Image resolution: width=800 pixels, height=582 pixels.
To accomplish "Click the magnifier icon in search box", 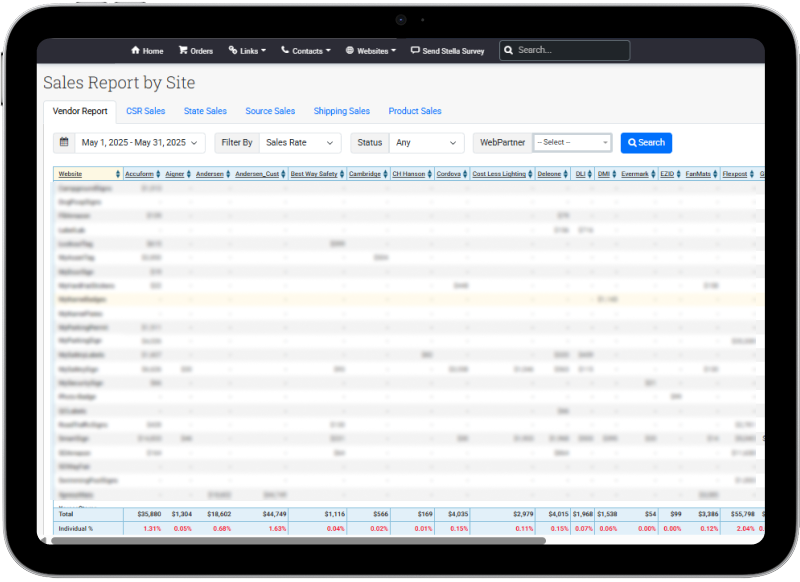I will pos(509,50).
